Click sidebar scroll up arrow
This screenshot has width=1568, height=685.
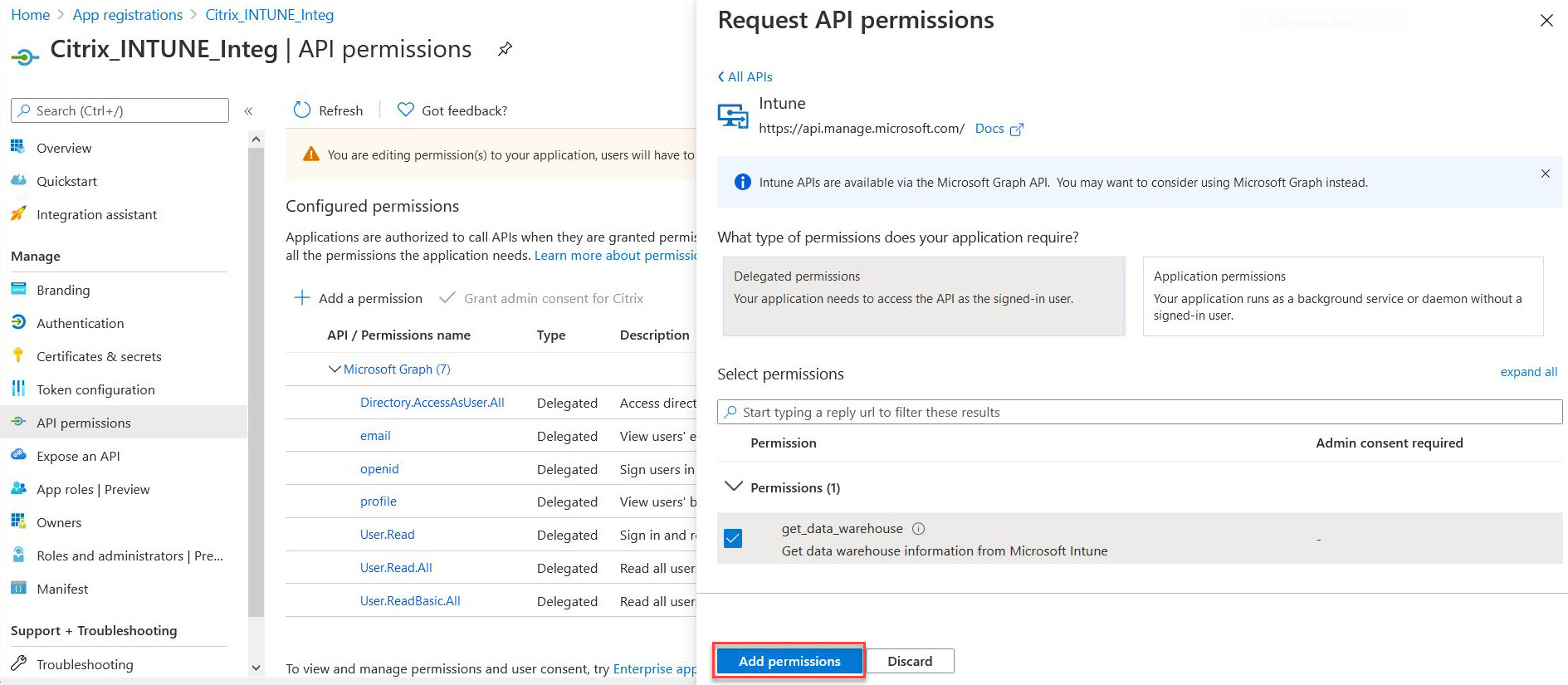256,139
